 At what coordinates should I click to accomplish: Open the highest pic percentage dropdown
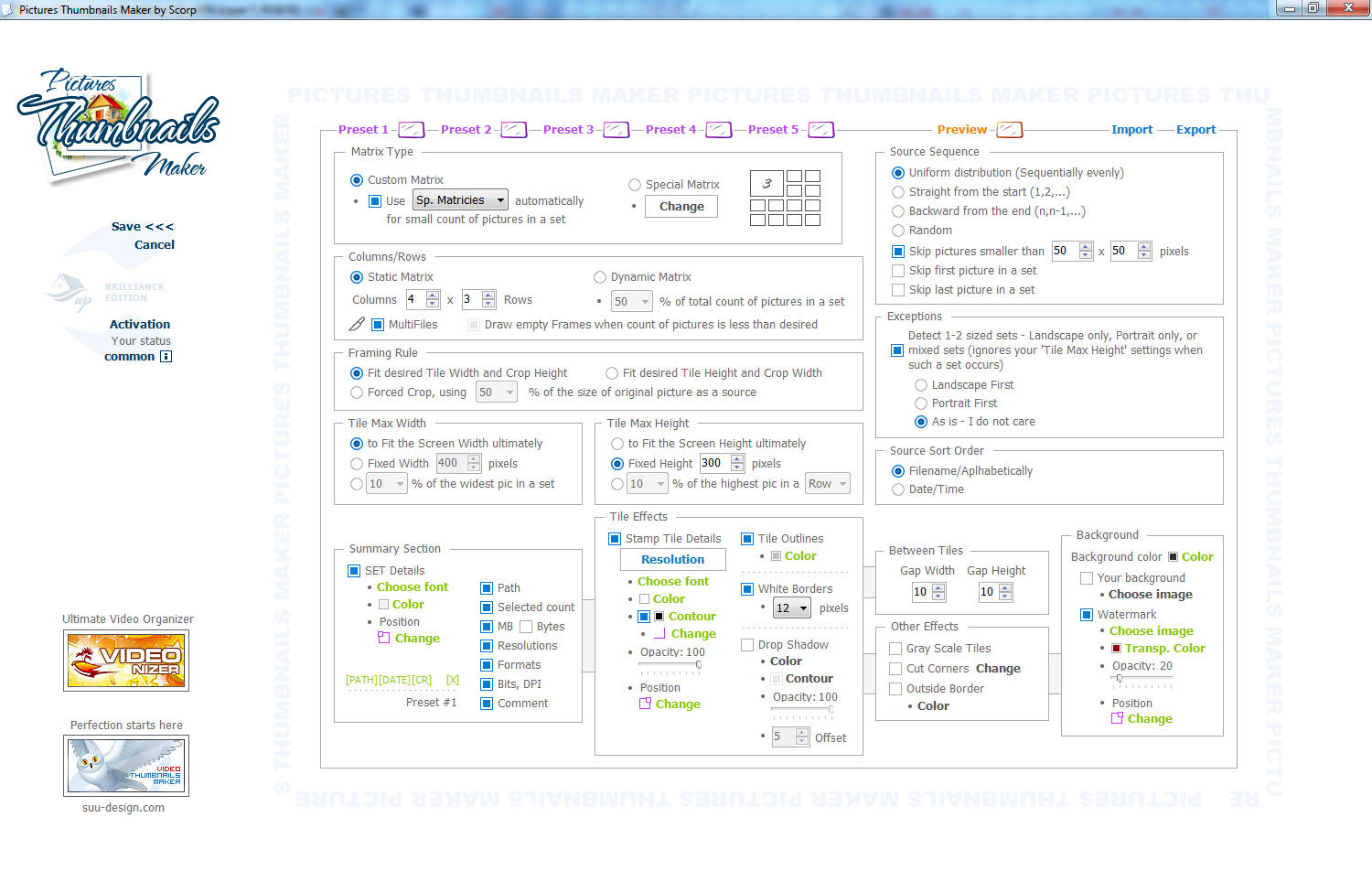(648, 484)
